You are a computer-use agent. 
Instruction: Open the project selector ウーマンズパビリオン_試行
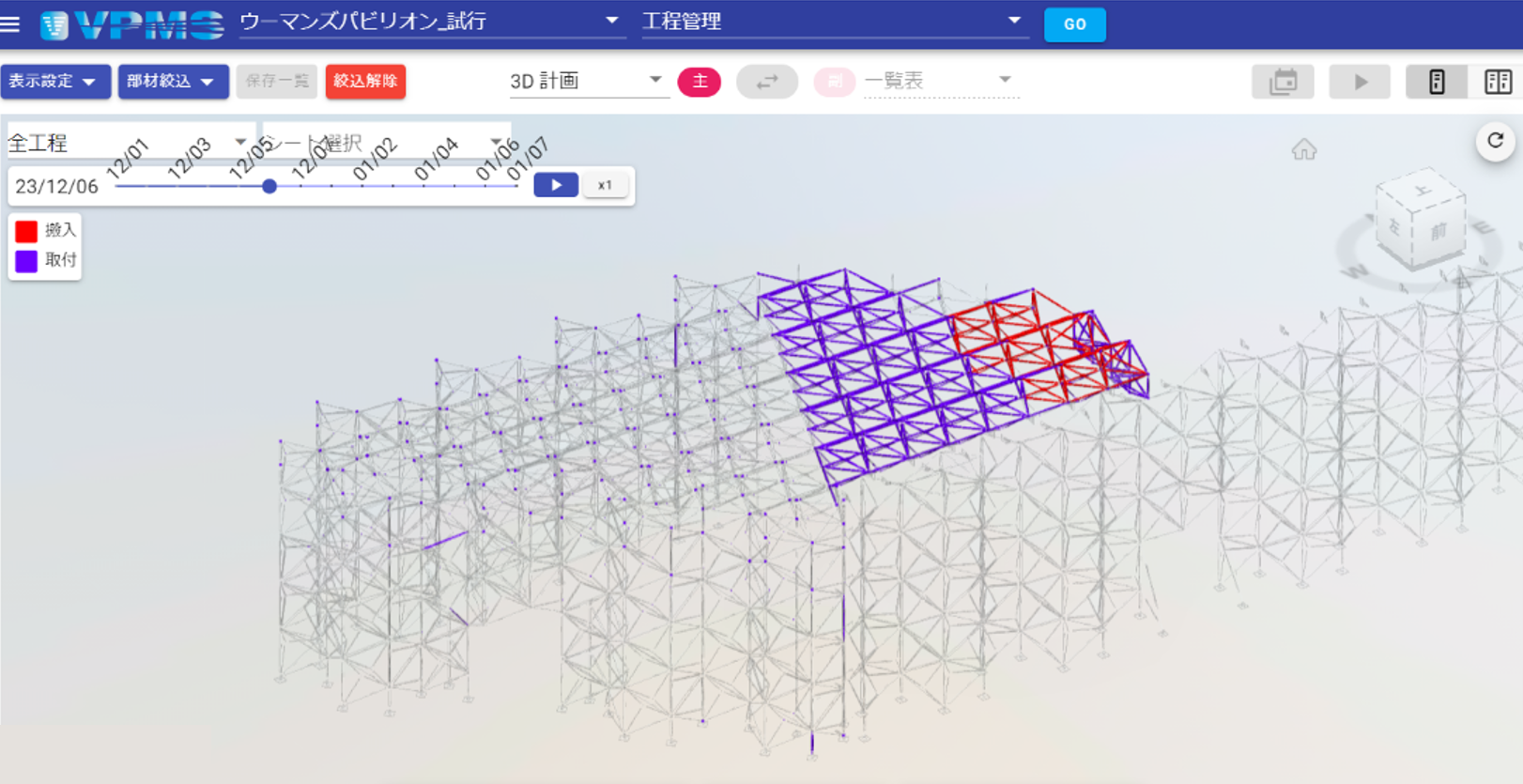(432, 23)
